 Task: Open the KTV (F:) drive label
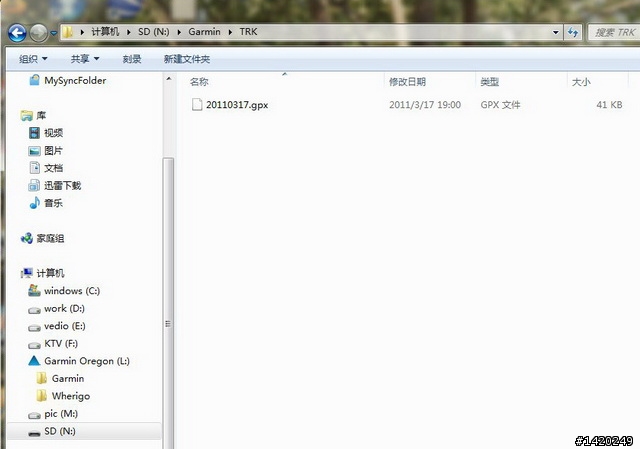coord(61,344)
